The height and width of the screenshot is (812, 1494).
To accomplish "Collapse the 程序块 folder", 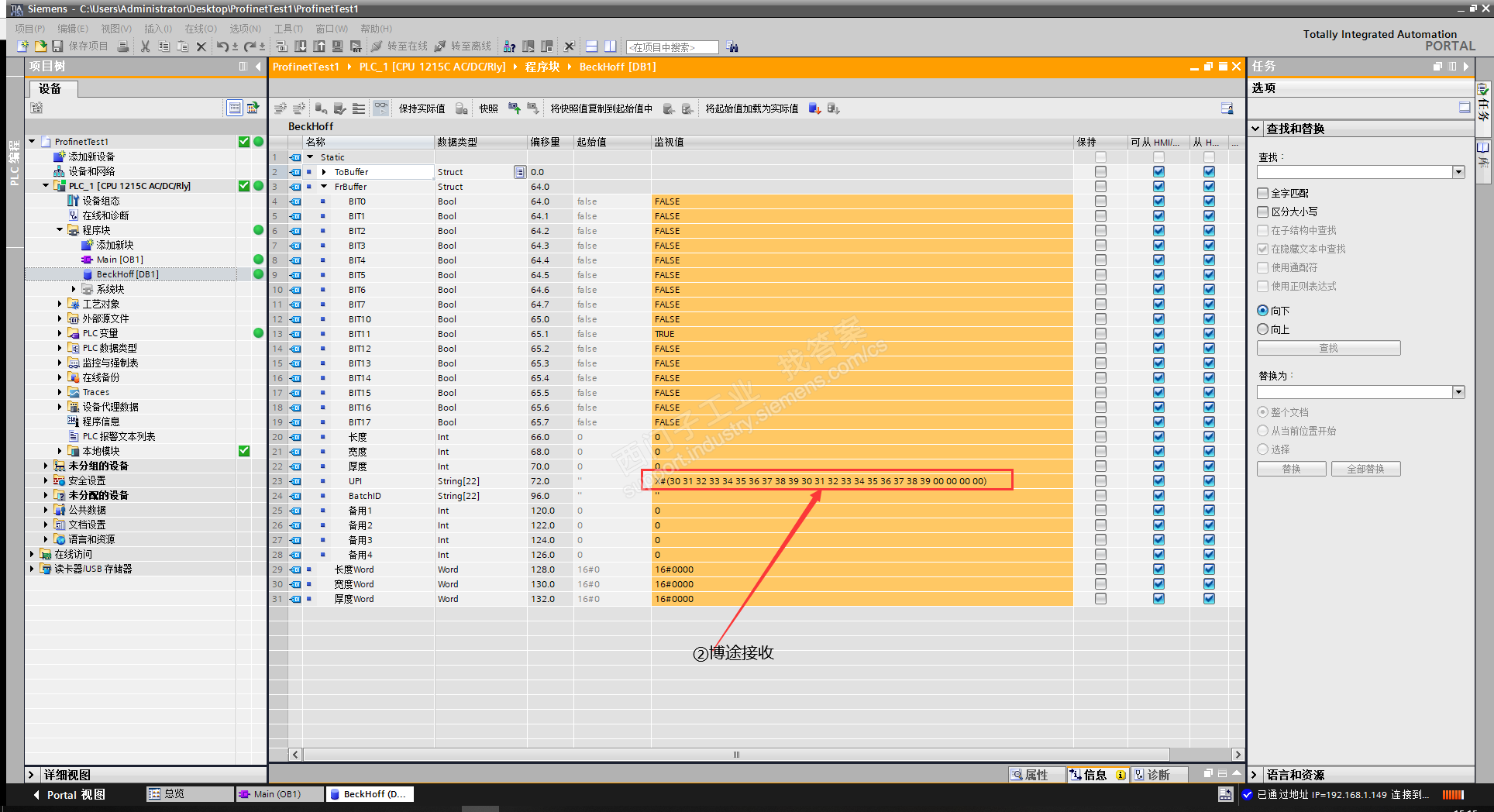I will click(x=60, y=230).
